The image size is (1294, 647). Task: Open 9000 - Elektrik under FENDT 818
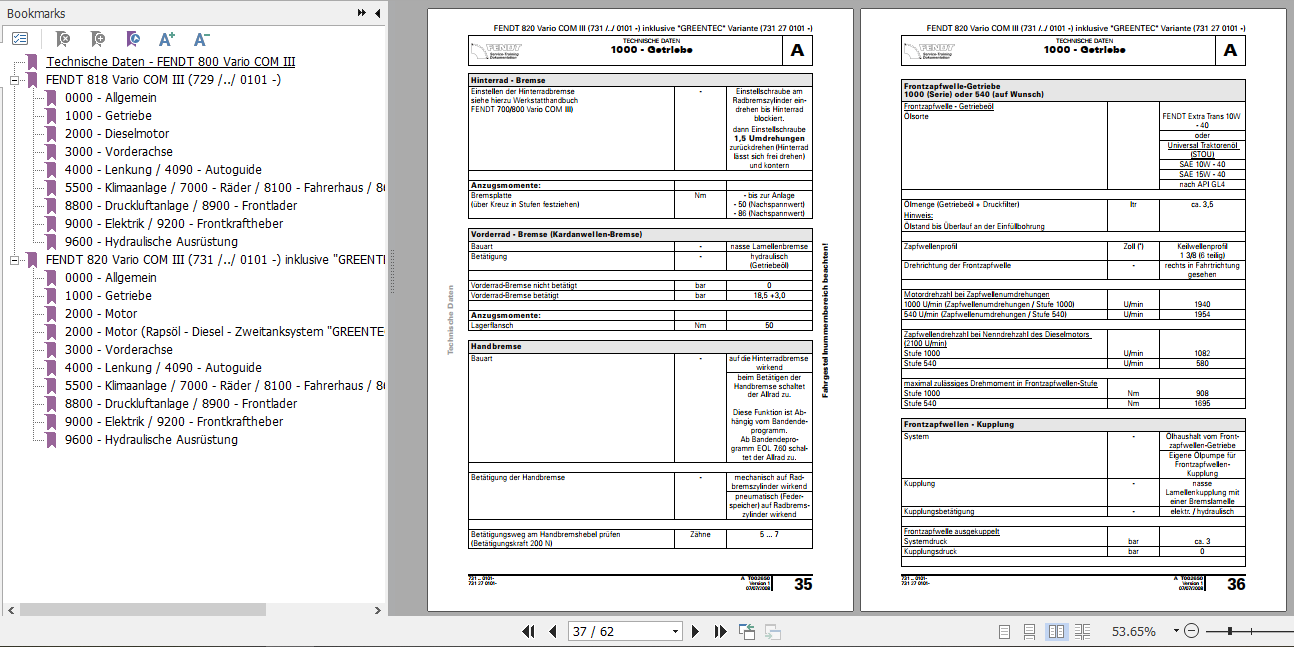174,224
